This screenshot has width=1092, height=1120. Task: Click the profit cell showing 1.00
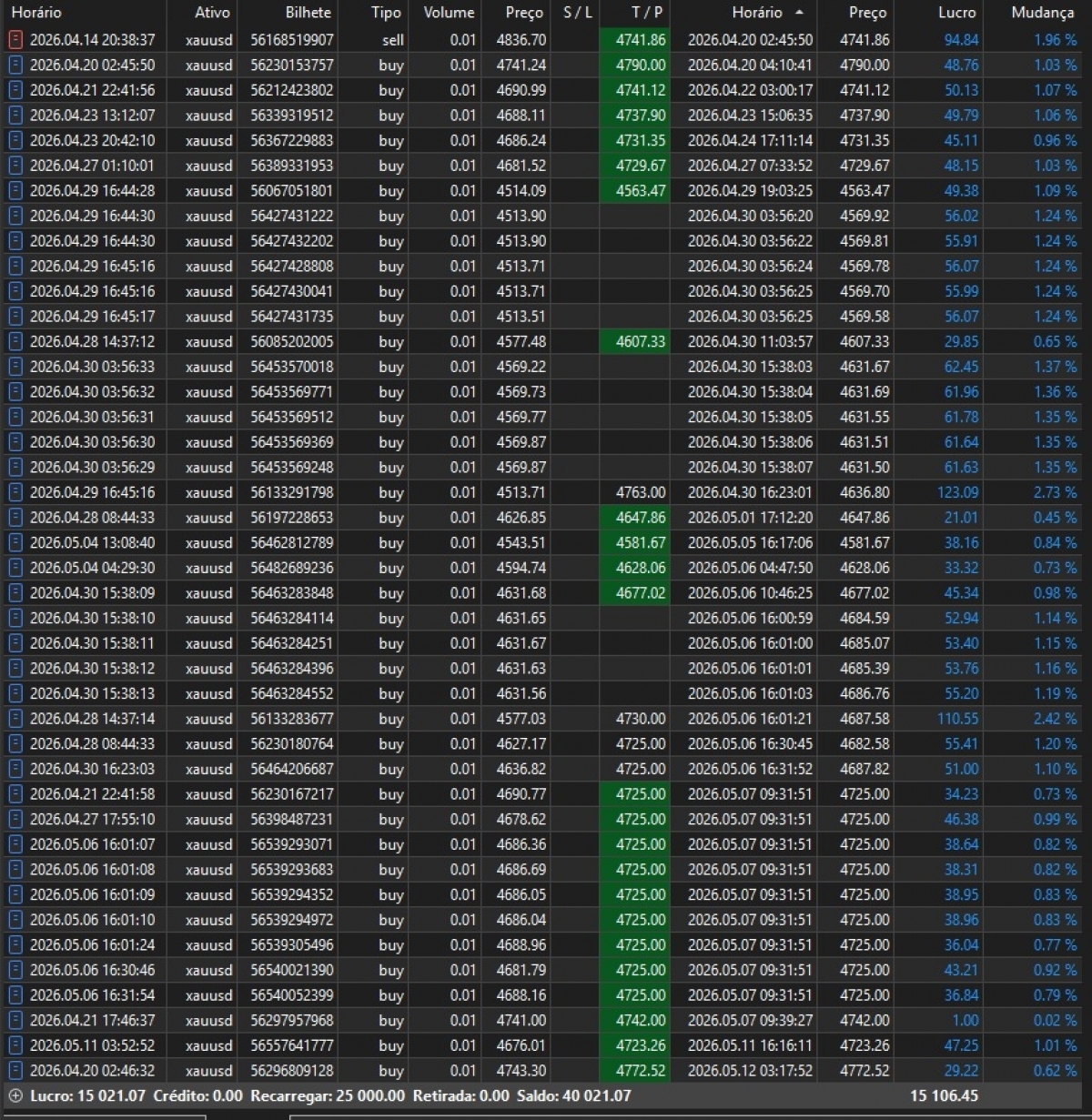point(966,1021)
